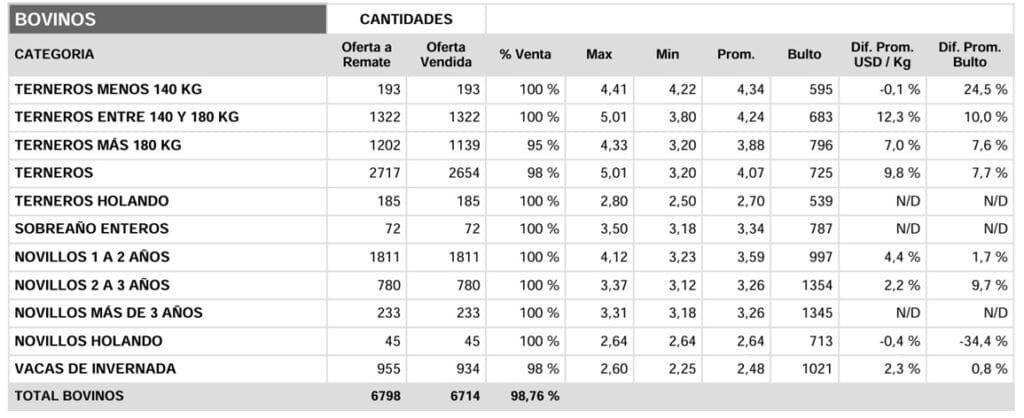The width and height of the screenshot is (1024, 418).
Task: Click the BOVINOS table title header
Action: tap(56, 19)
